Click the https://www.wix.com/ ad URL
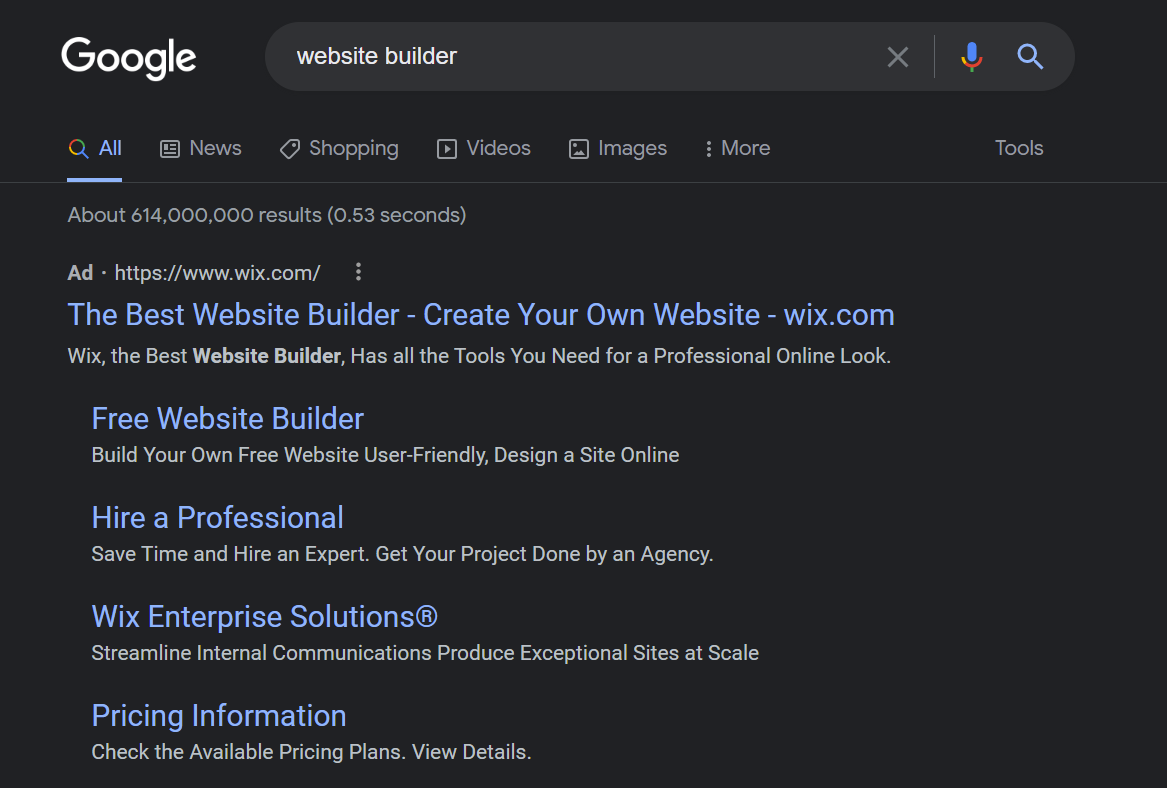Image resolution: width=1167 pixels, height=788 pixels. 217,273
